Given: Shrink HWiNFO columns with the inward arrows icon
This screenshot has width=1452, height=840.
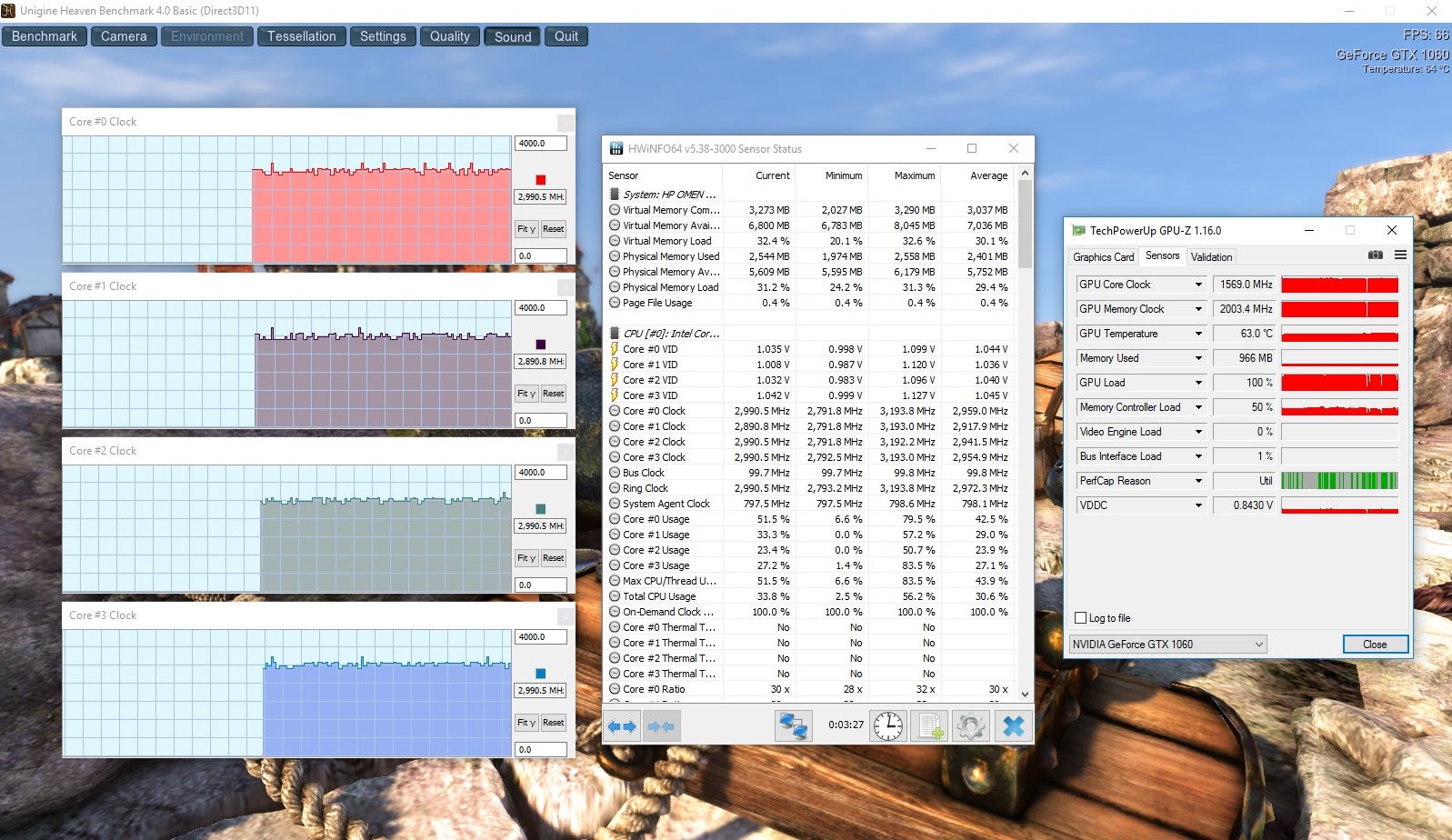Looking at the screenshot, I should click(661, 726).
